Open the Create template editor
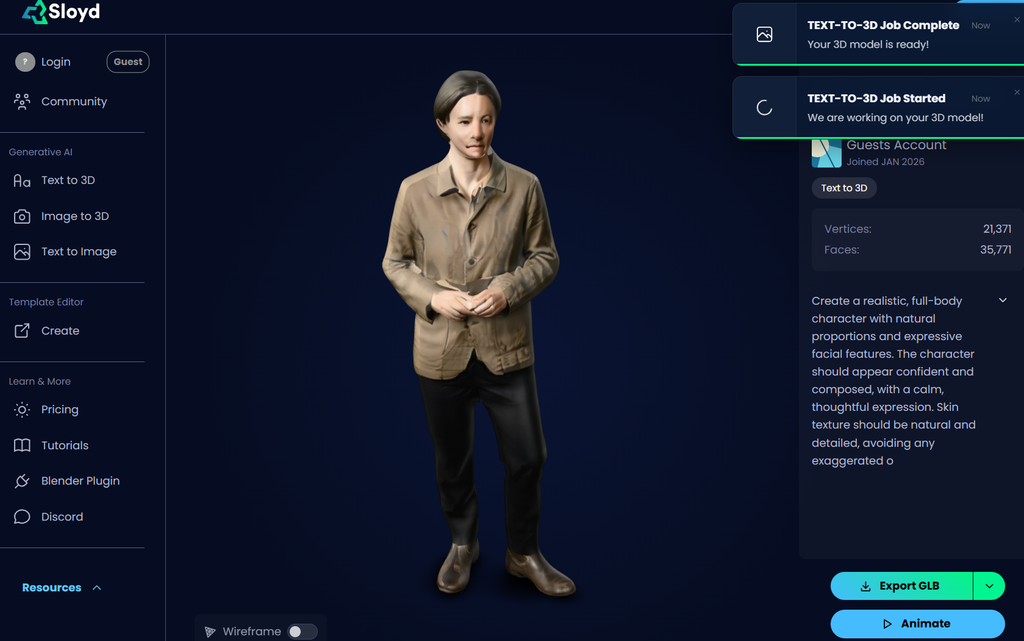The height and width of the screenshot is (641, 1024). click(x=57, y=330)
